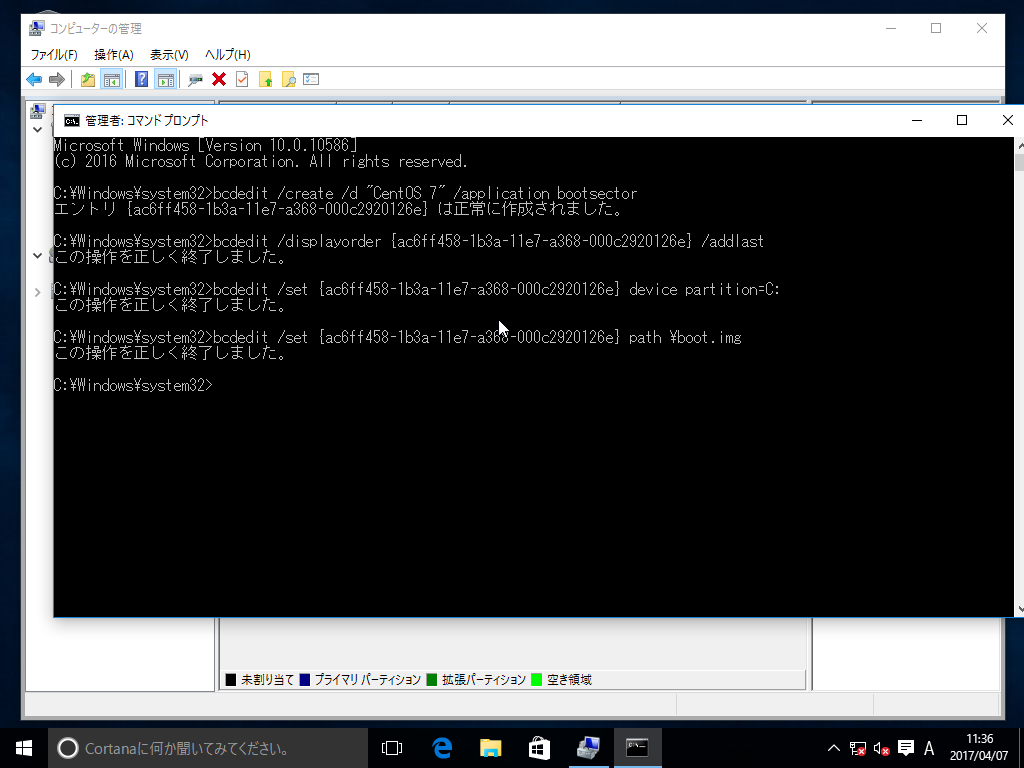Toggle the Show/Hide Action Pane icon
Viewport: 1024px width, 768px height.
166,80
